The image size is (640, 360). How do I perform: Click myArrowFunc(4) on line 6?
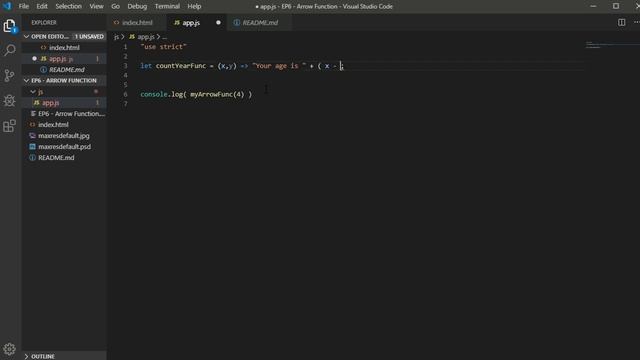[x=217, y=94]
